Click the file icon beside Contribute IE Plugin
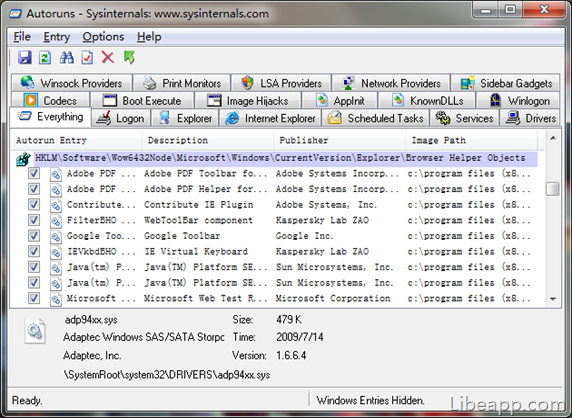This screenshot has height=418, width=572. (55, 205)
